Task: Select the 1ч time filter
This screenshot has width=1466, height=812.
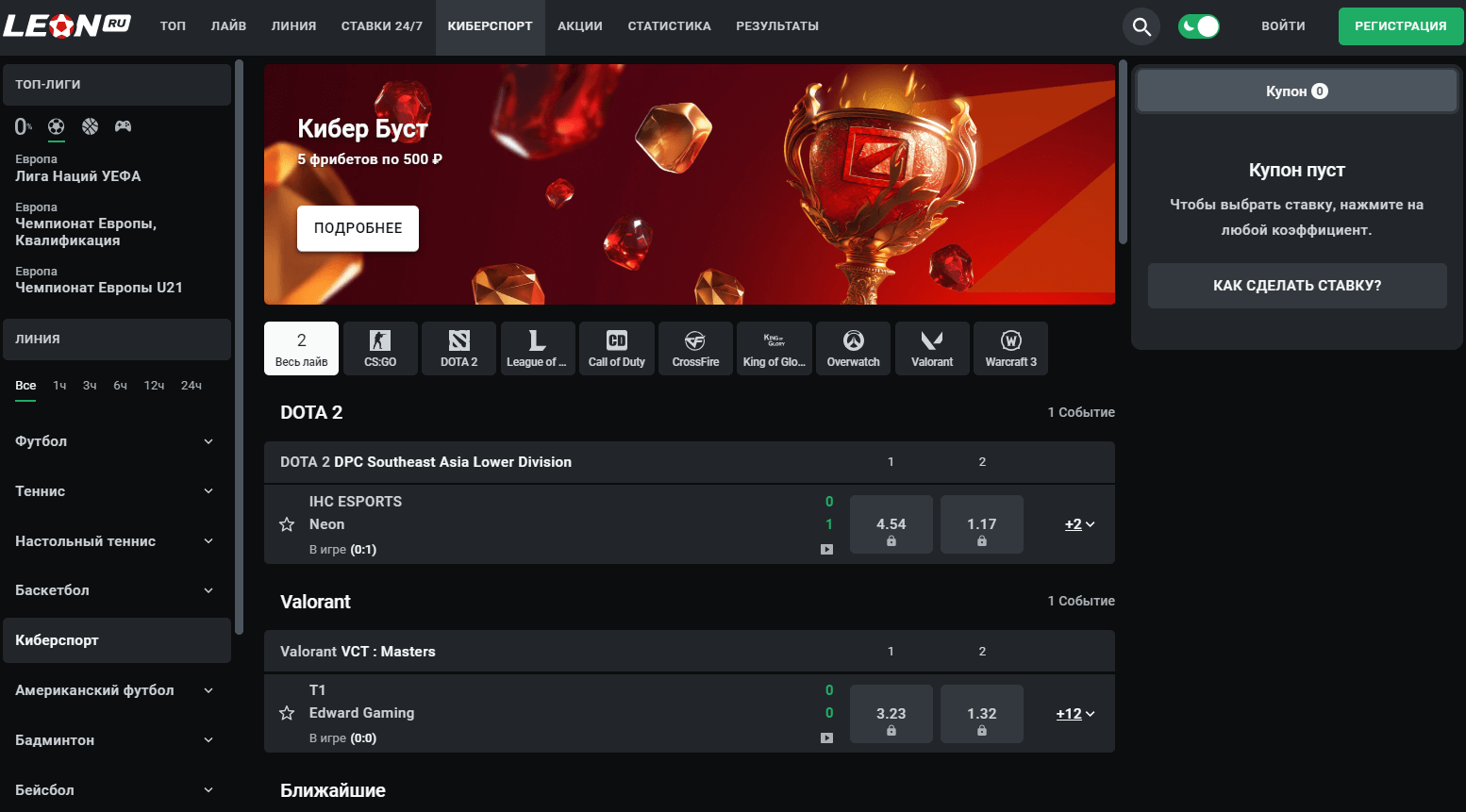Action: point(59,386)
